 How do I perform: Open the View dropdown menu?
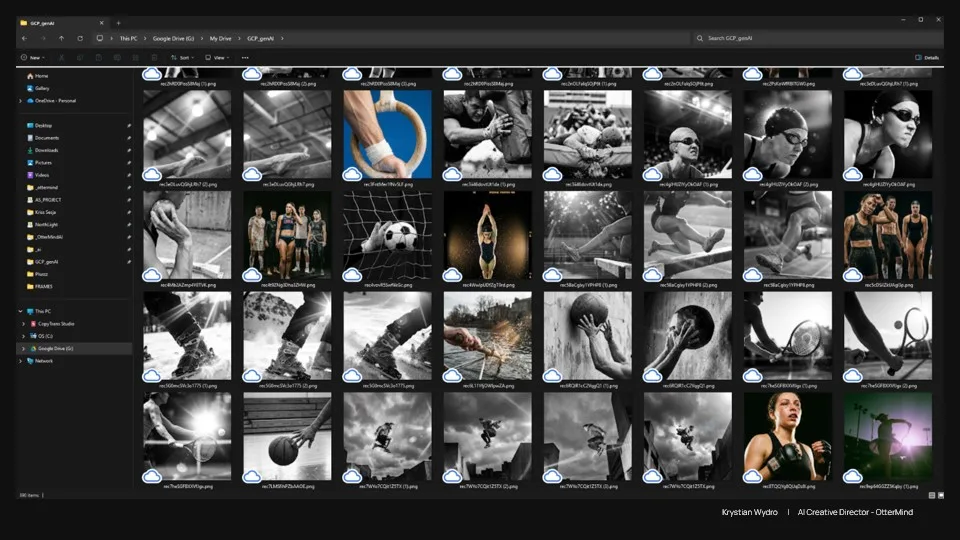tap(217, 58)
